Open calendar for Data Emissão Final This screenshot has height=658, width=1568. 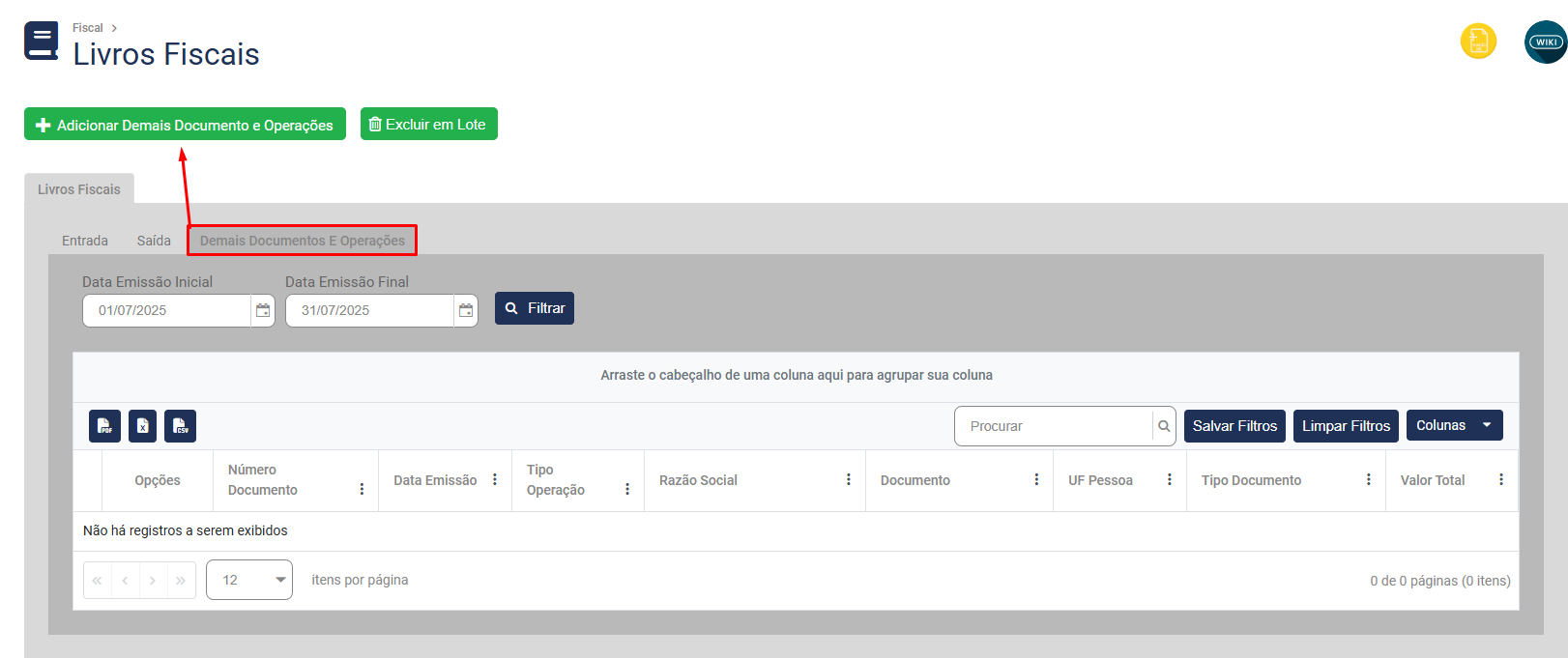pos(466,310)
